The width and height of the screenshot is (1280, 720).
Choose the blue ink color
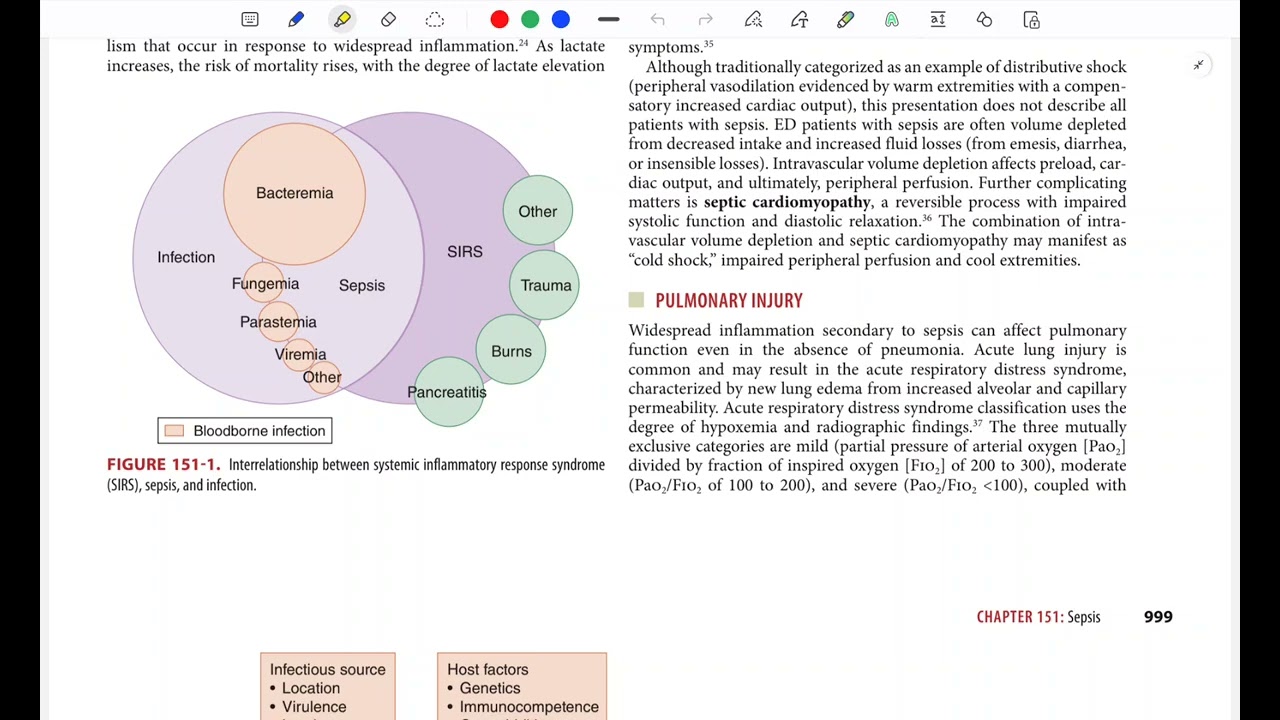click(561, 20)
